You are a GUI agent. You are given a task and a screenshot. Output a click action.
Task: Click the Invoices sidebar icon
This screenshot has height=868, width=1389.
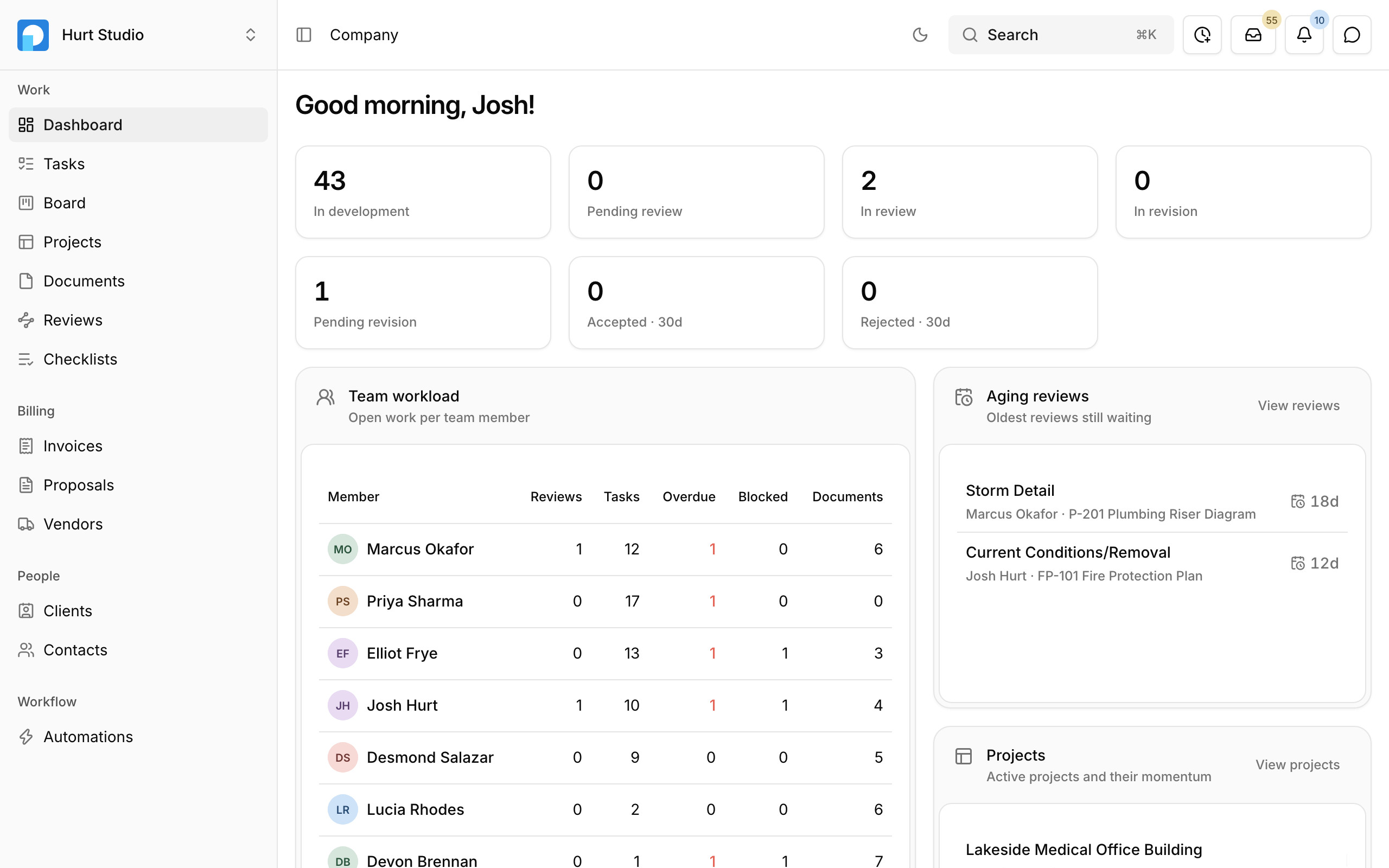point(26,446)
